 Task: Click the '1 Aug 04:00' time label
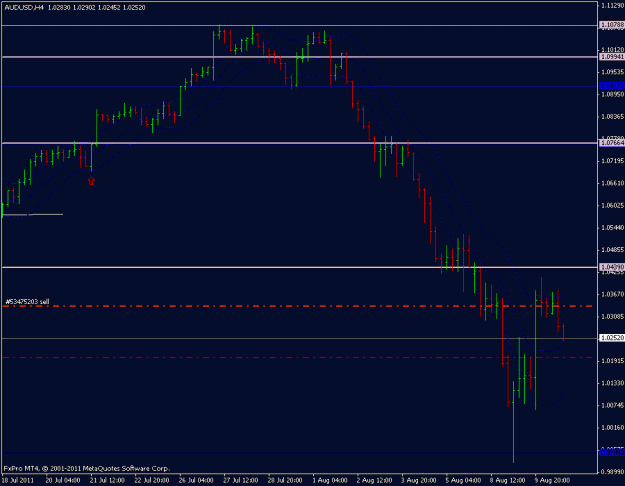pyautogui.click(x=330, y=480)
